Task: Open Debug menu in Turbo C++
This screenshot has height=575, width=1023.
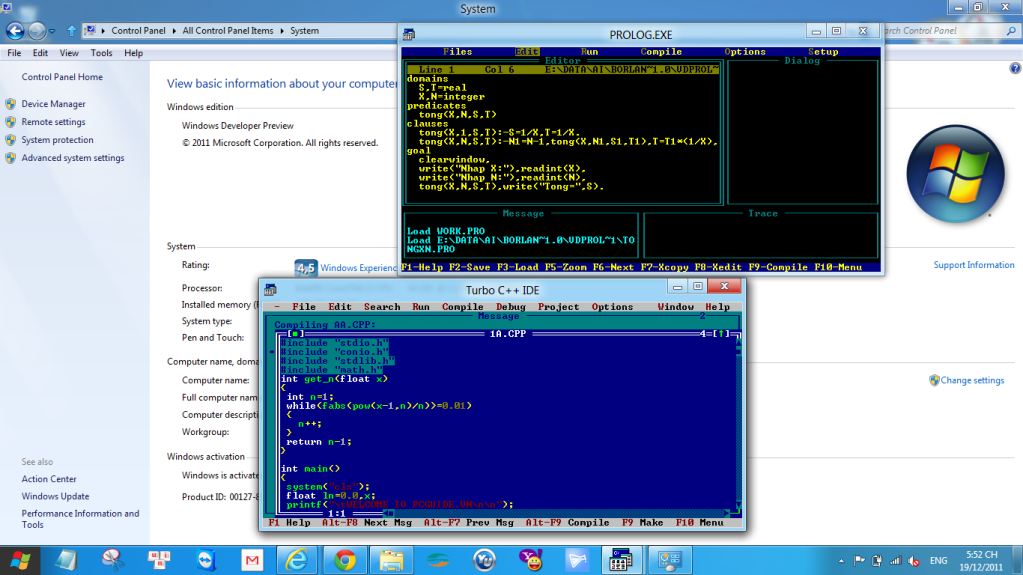Action: [x=510, y=307]
